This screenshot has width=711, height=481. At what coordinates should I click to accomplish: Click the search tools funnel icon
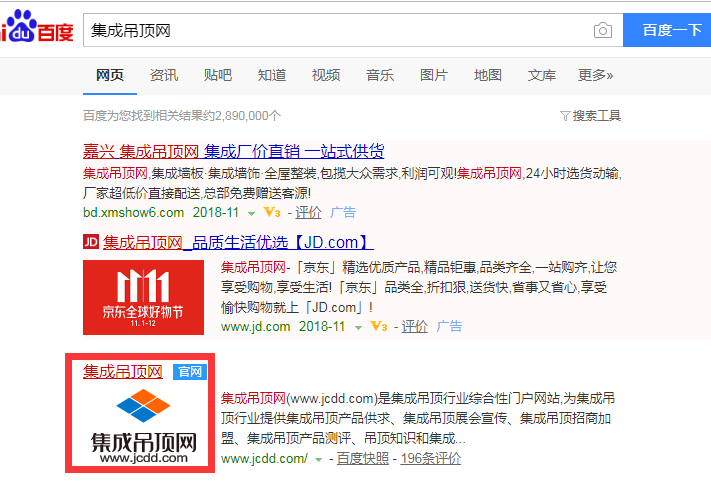point(565,116)
